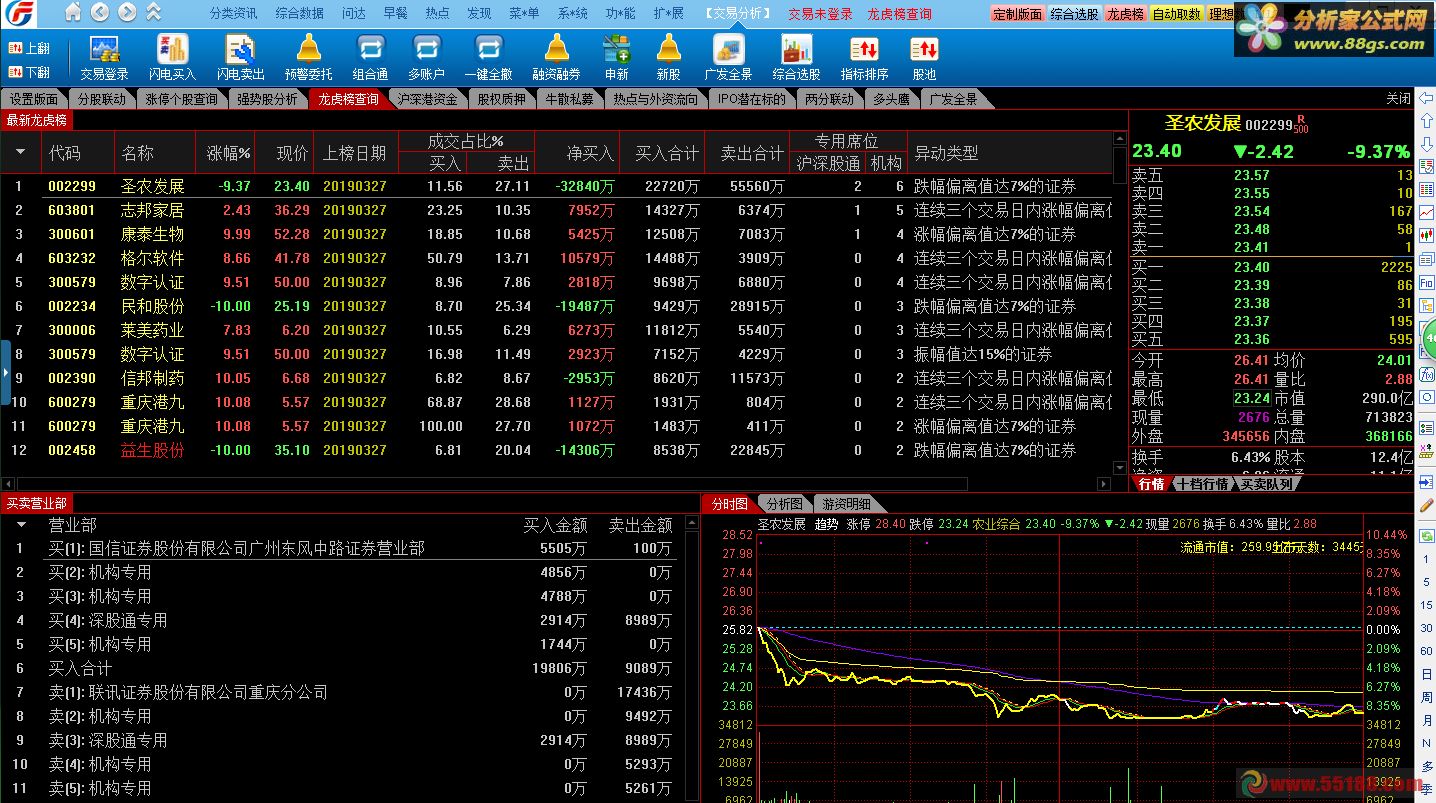Screen dimensions: 1436x803
Task: Click 关闭 to close the panel
Action: coord(1398,98)
